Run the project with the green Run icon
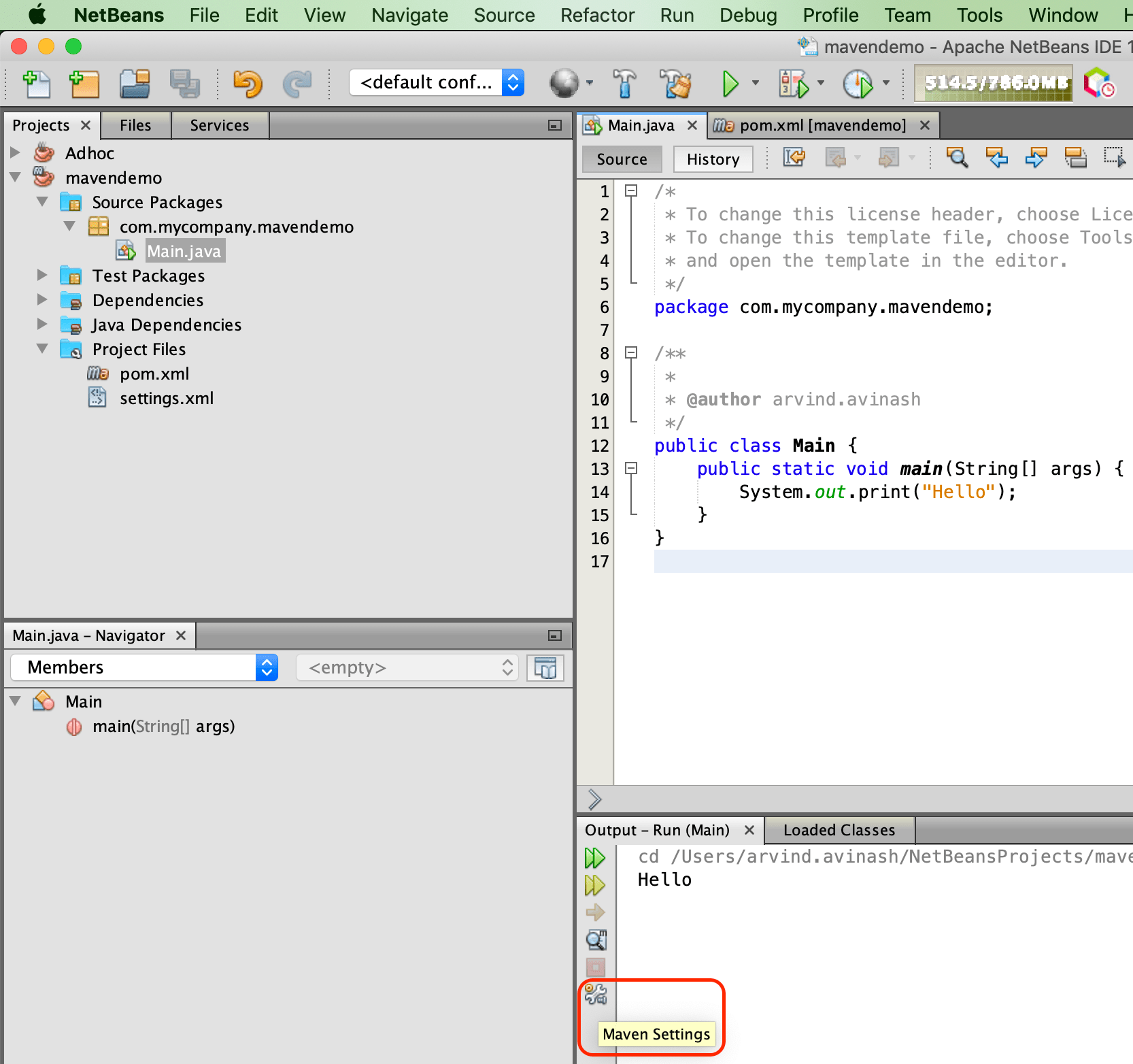 click(731, 84)
